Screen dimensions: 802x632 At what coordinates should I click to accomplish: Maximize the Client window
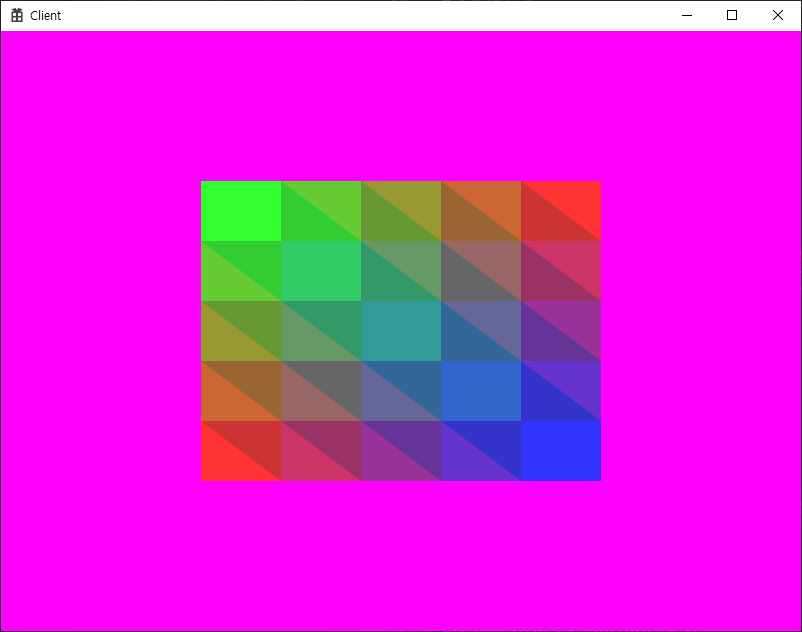click(x=732, y=15)
